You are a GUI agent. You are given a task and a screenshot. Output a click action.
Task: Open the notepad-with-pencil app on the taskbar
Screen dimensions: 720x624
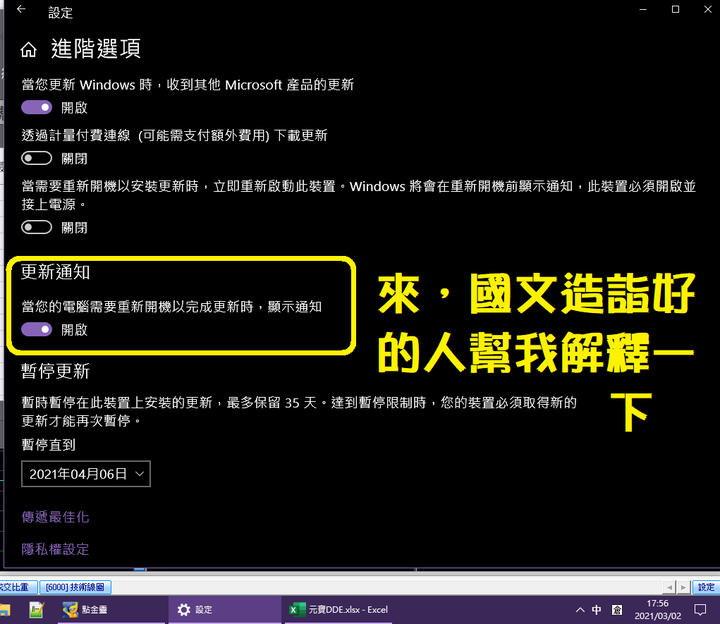[x=36, y=610]
